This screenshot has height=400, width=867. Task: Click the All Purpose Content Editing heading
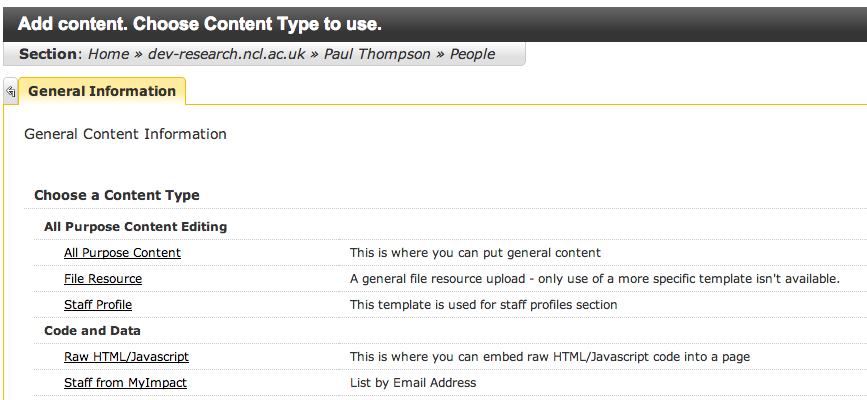[135, 227]
